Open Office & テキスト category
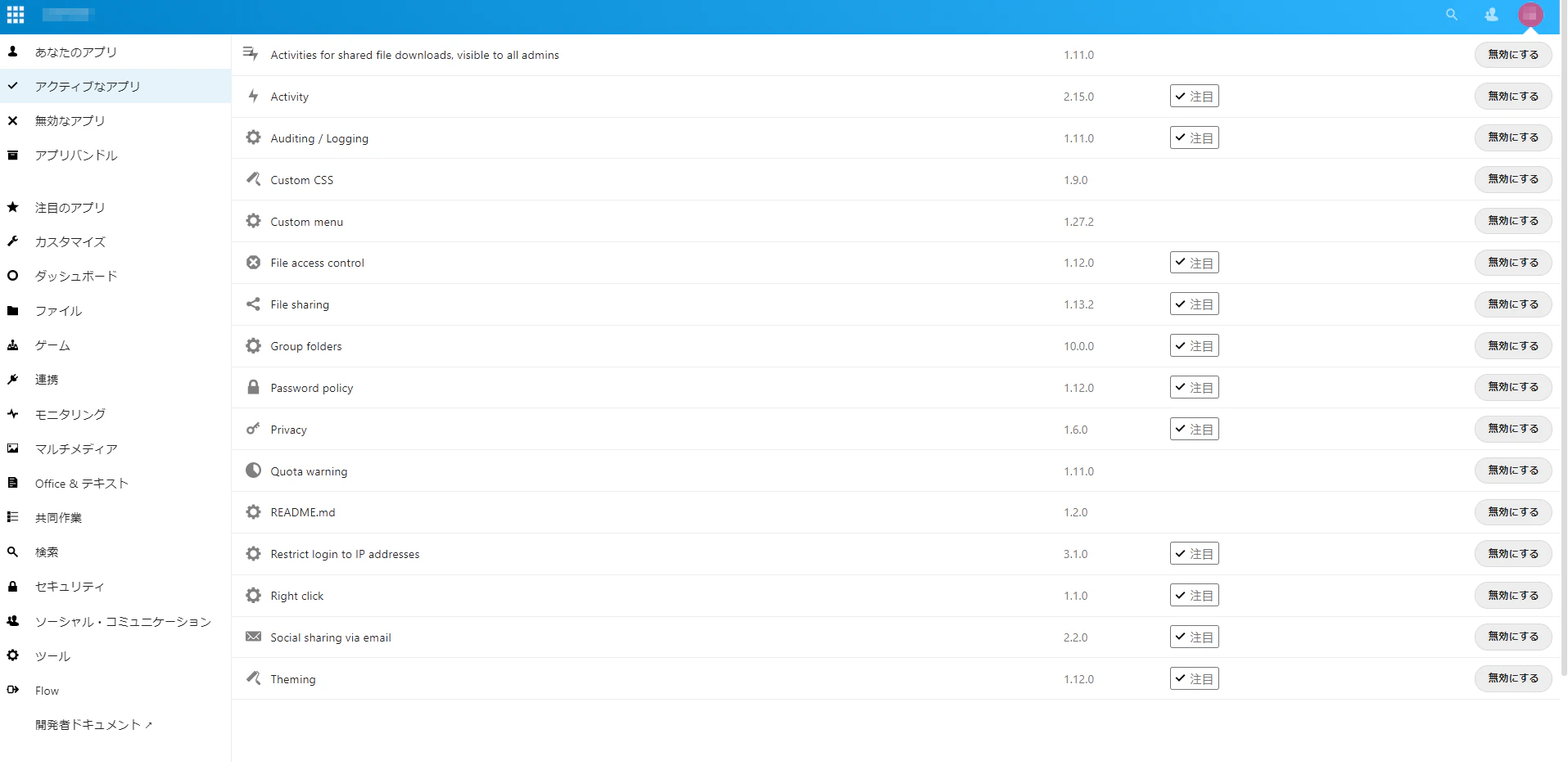This screenshot has height=770, width=1568. [115, 483]
